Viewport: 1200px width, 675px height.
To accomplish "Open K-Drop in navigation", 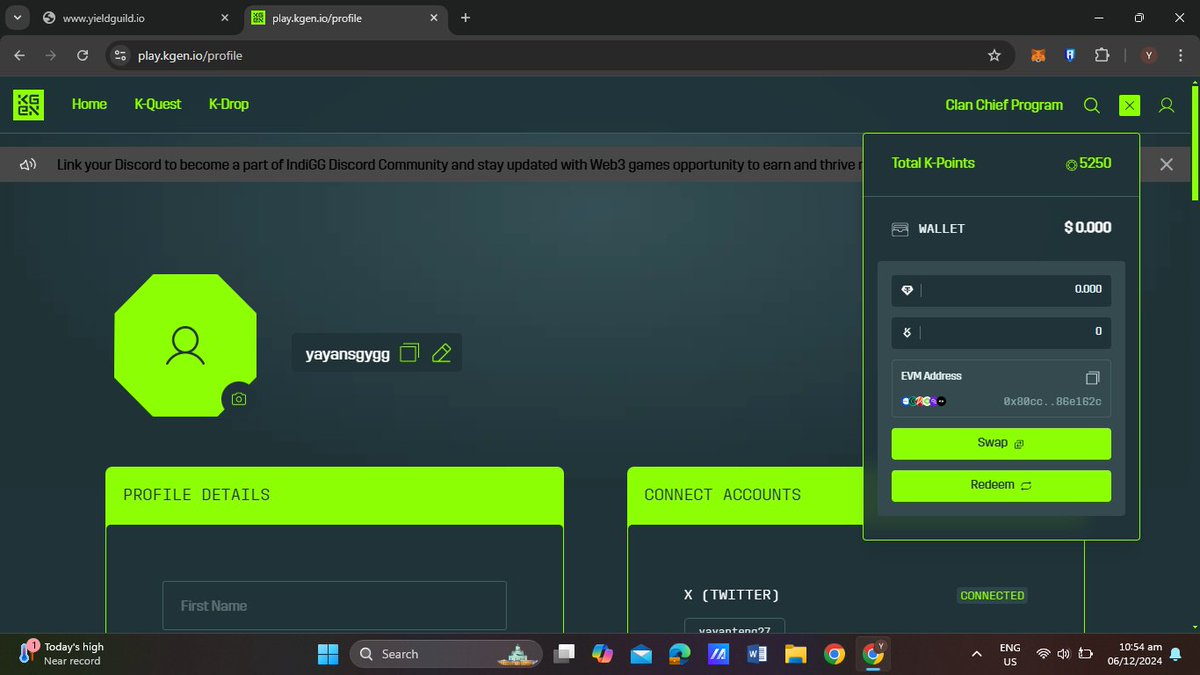I will (x=229, y=104).
